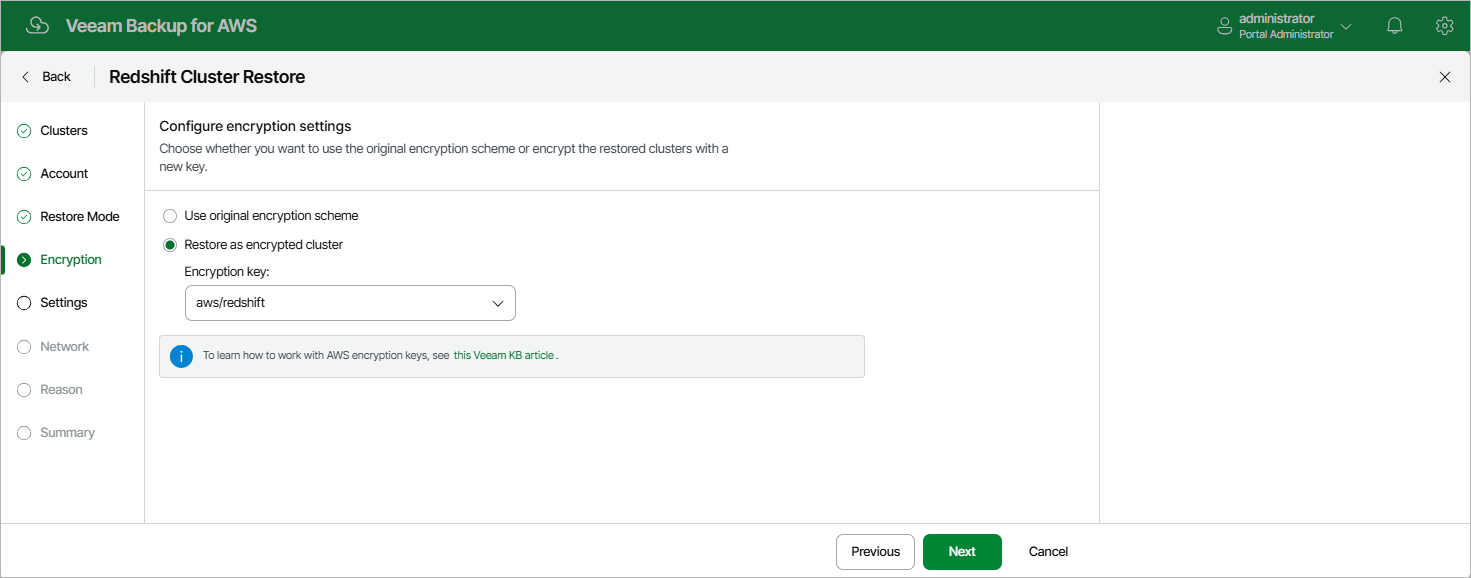Go to the Clusters step
The height and width of the screenshot is (578, 1471).
(x=64, y=131)
